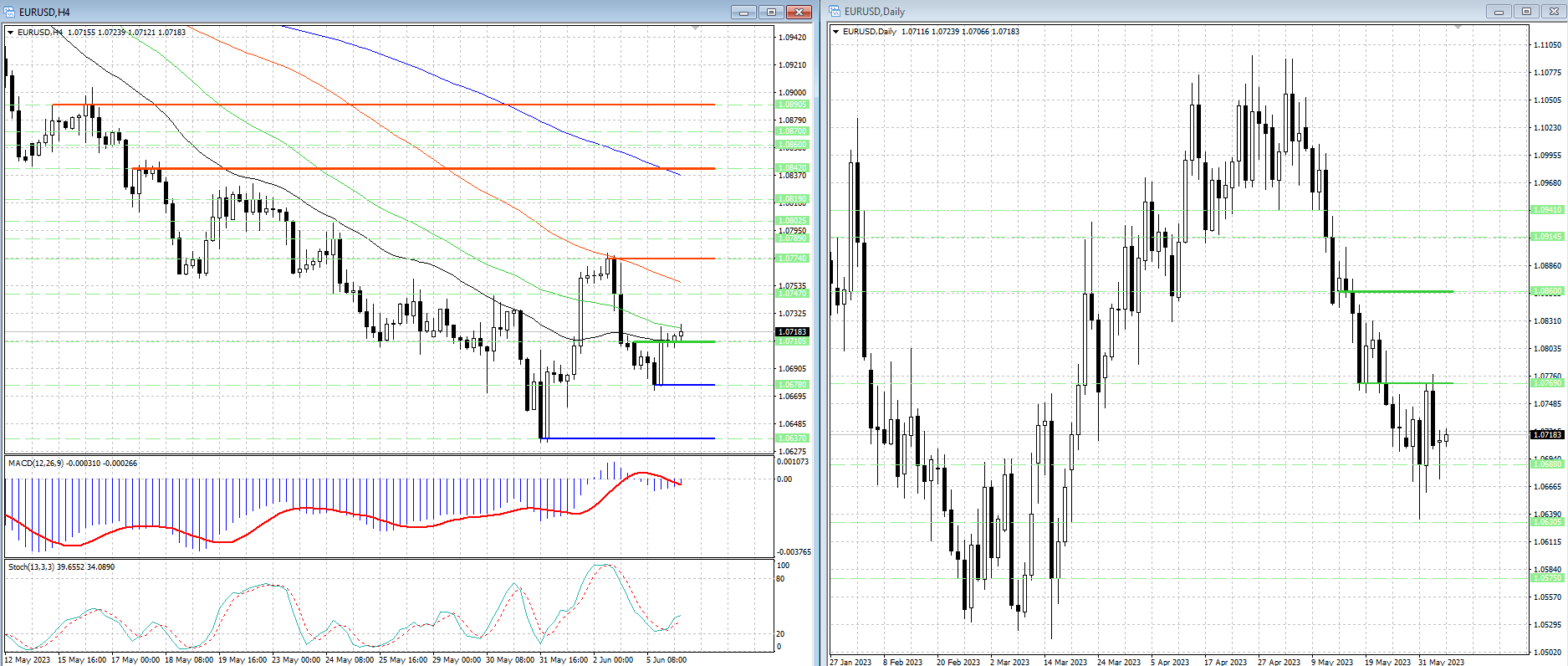Click the 1.07690 level label on Daily price axis

(1547, 383)
